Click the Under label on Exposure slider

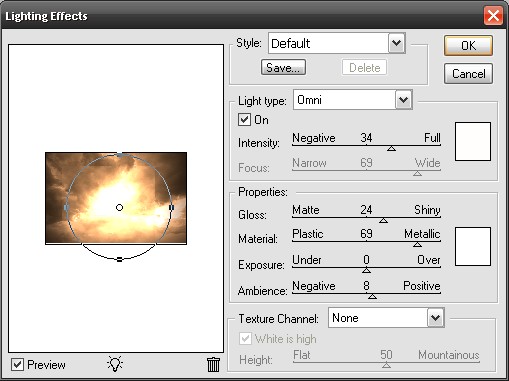(x=307, y=260)
